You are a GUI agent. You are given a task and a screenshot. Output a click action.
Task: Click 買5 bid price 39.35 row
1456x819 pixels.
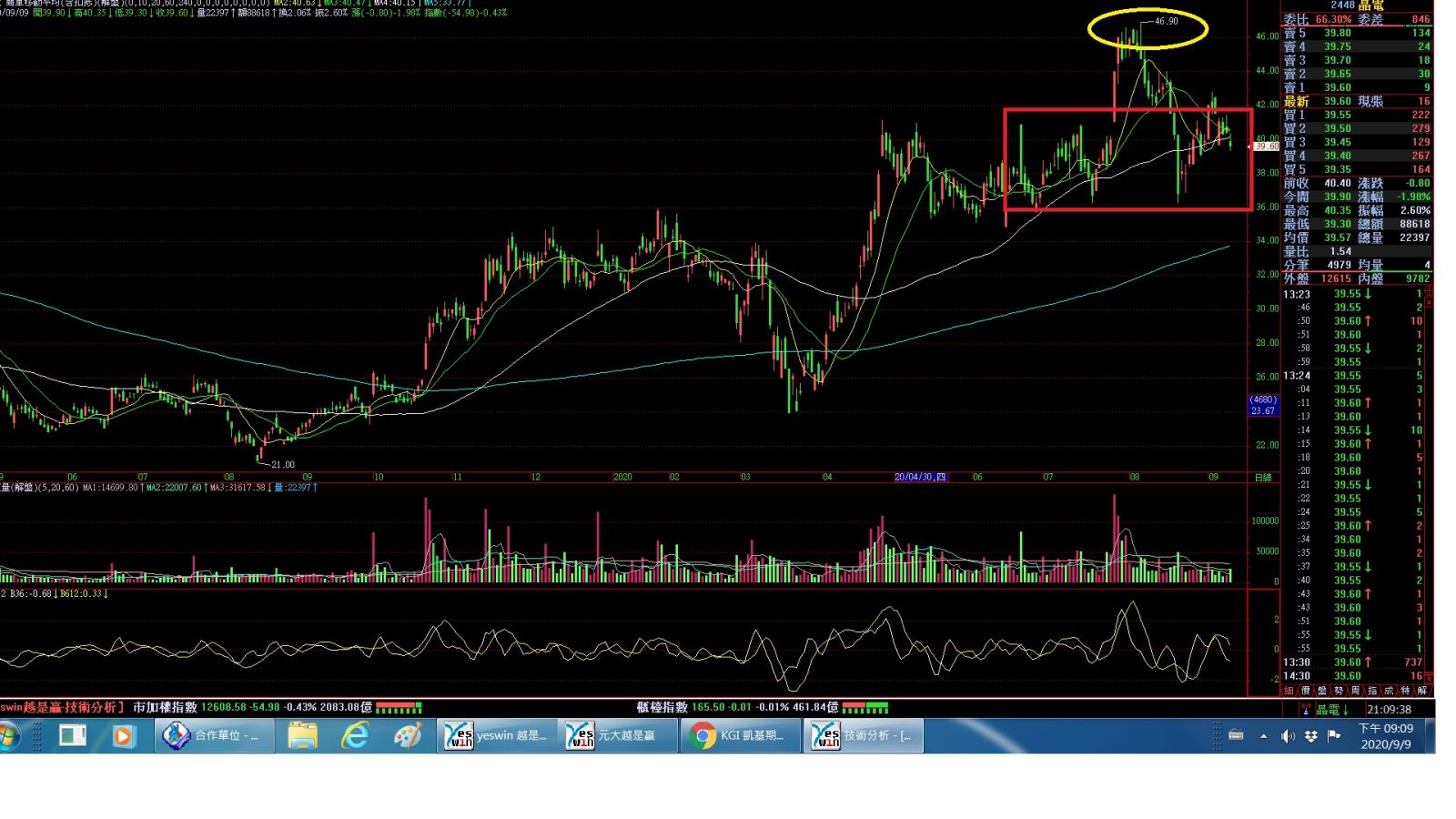pyautogui.click(x=1357, y=169)
